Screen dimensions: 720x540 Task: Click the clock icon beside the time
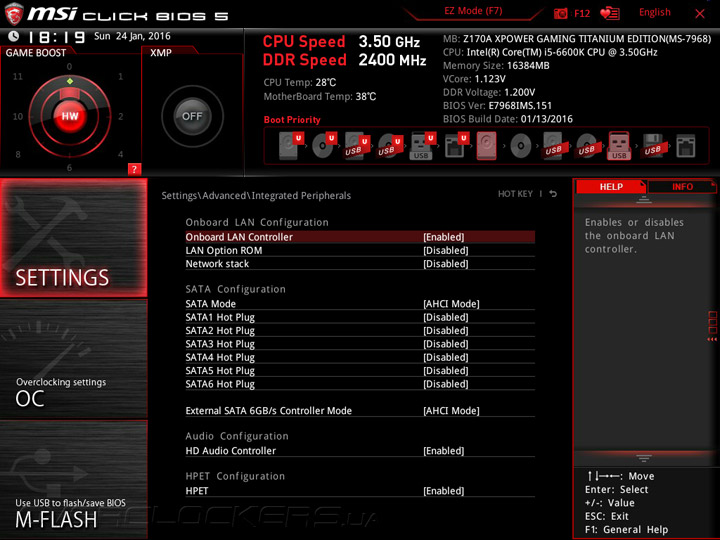click(x=14, y=36)
